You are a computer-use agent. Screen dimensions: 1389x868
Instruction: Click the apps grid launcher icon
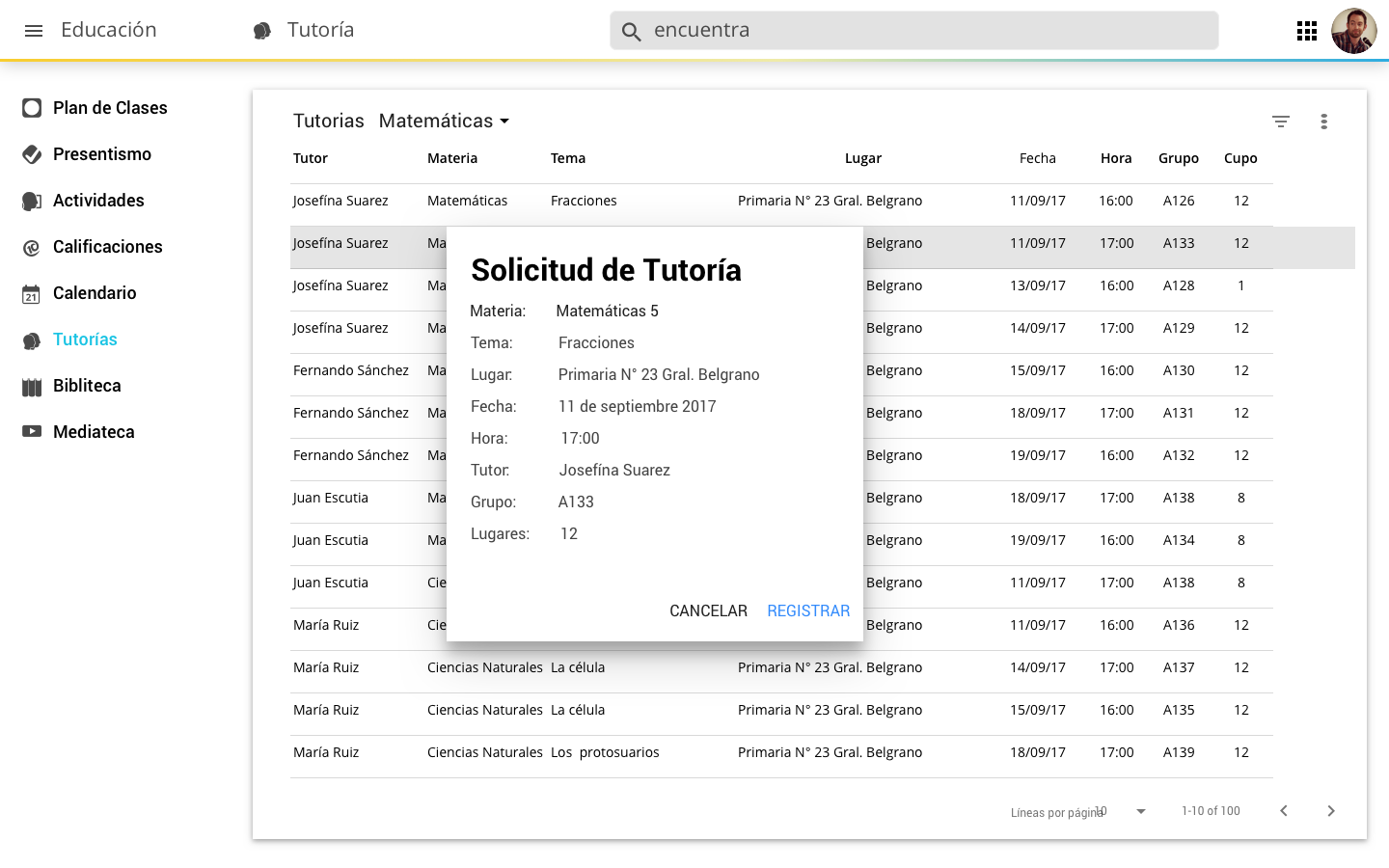(x=1307, y=31)
